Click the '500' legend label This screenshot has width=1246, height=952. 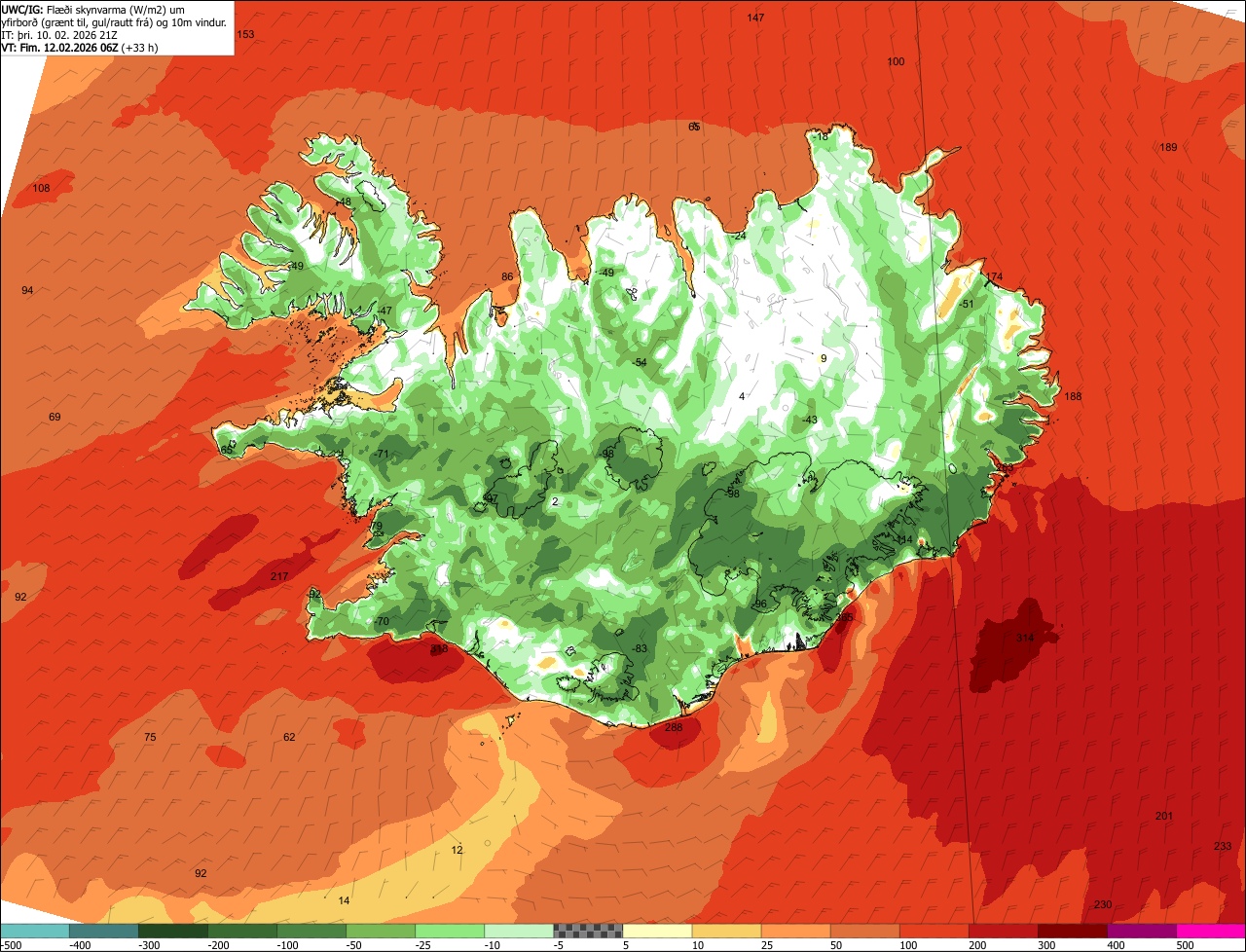coord(1185,944)
